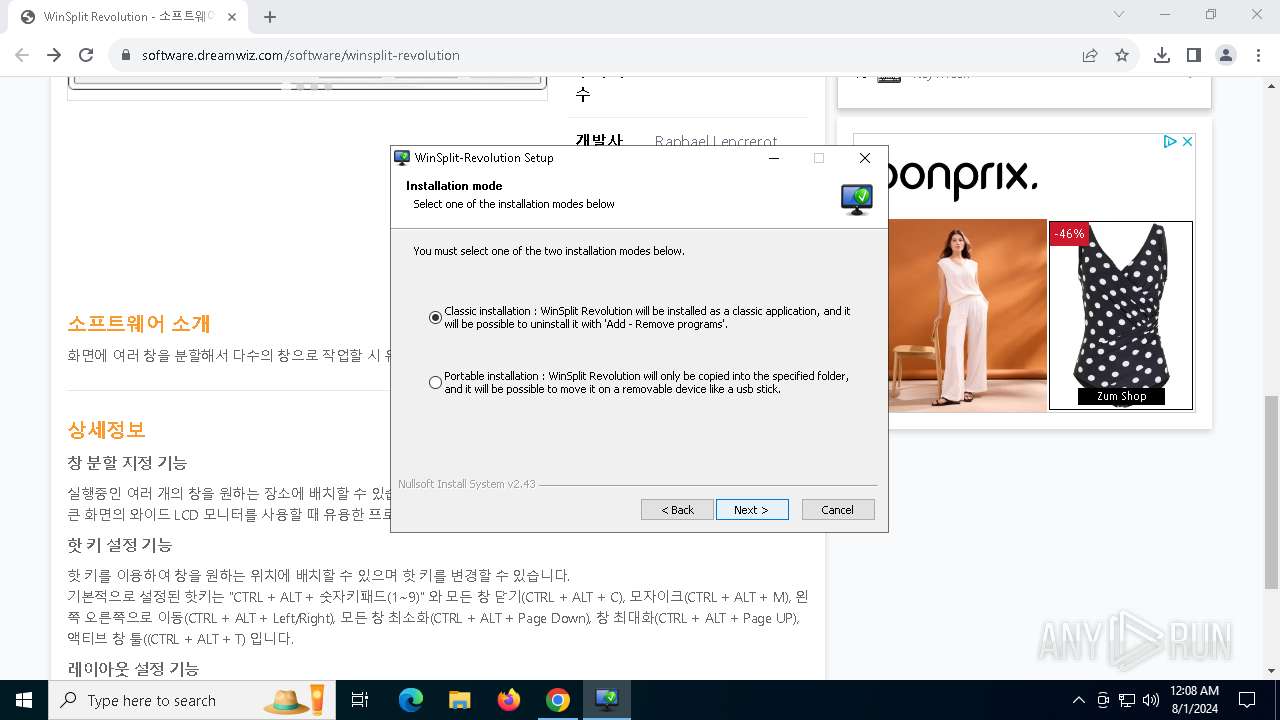This screenshot has height=720, width=1280.
Task: Click the Chrome address bar URL
Action: point(300,55)
